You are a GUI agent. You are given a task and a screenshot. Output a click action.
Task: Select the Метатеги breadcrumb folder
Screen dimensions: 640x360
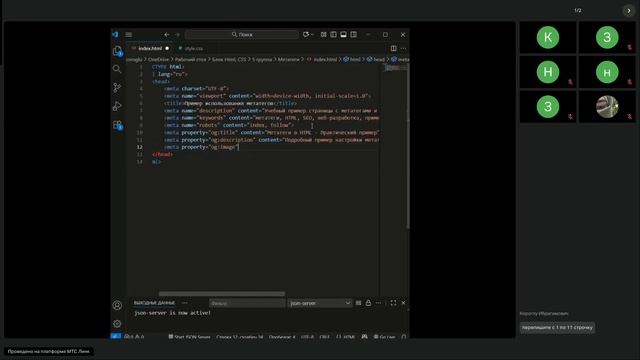289,60
